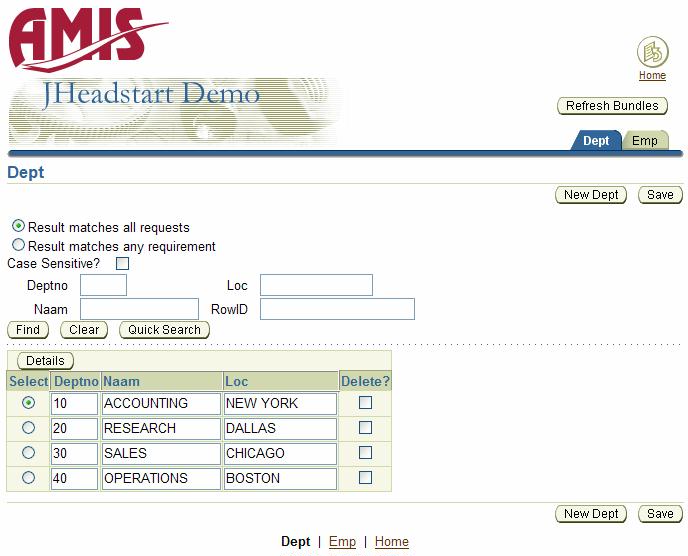Click the bottom Save button
This screenshot has height=556, width=688.
pyautogui.click(x=660, y=514)
